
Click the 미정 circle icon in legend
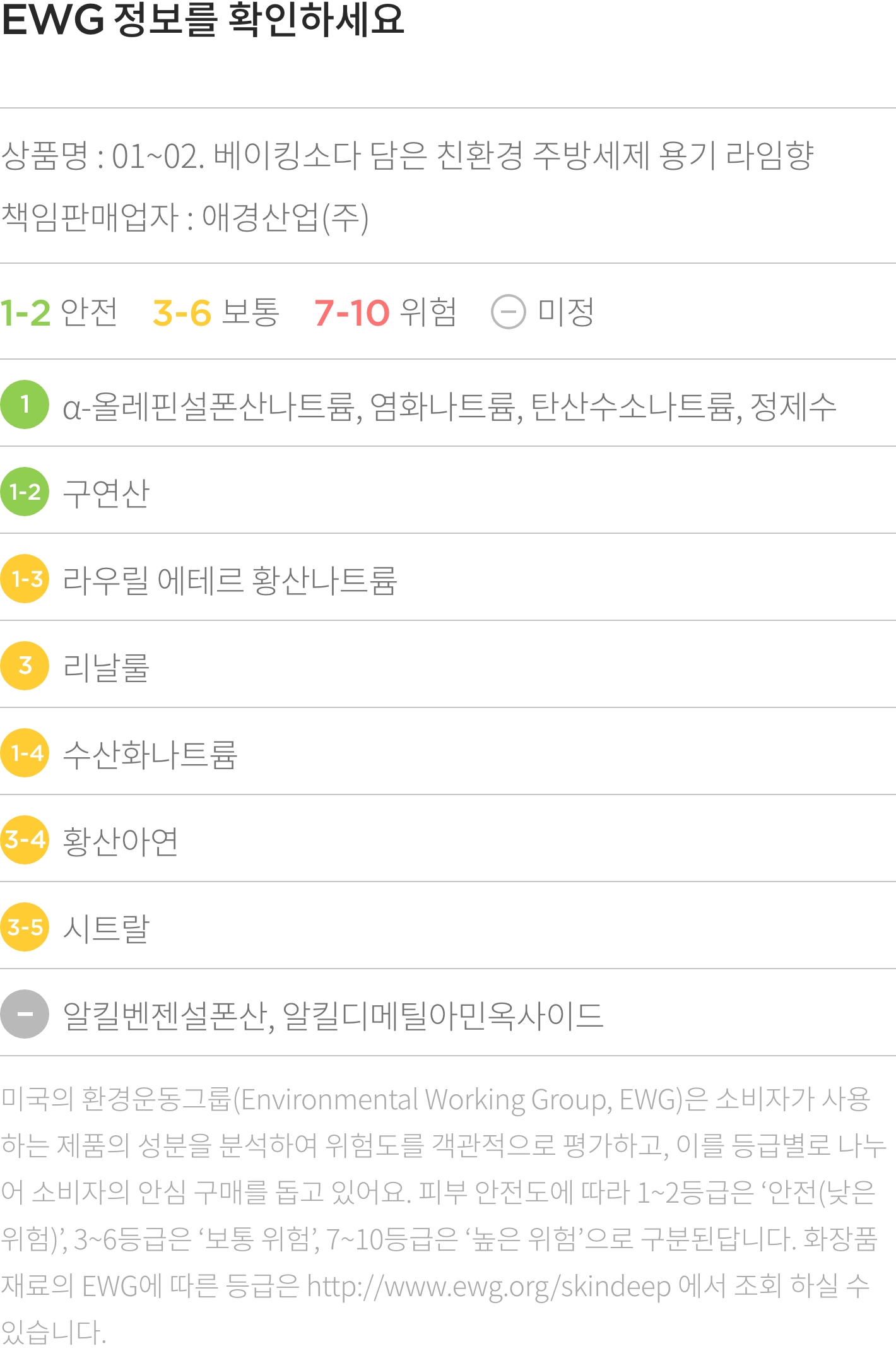(509, 312)
